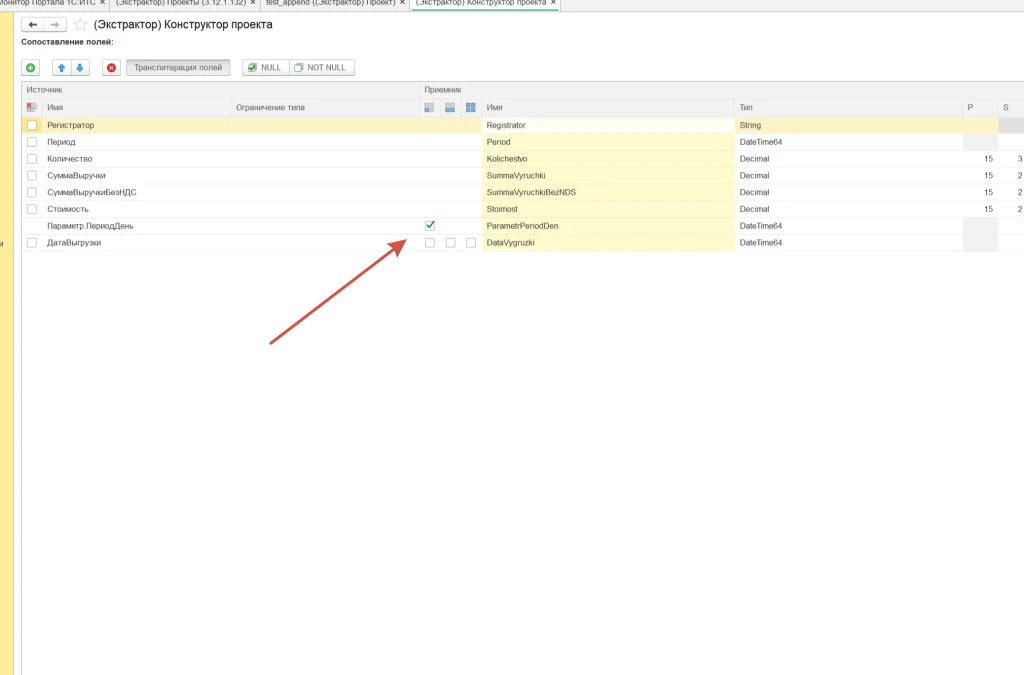Open the (Экстрактор) Проекты tab
The image size is (1024, 675).
(x=181, y=3)
